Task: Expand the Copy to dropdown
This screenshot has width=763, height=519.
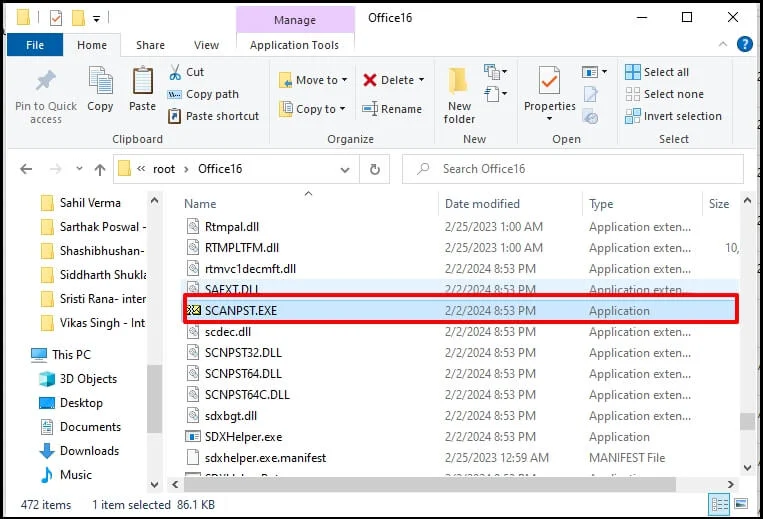Action: point(342,109)
